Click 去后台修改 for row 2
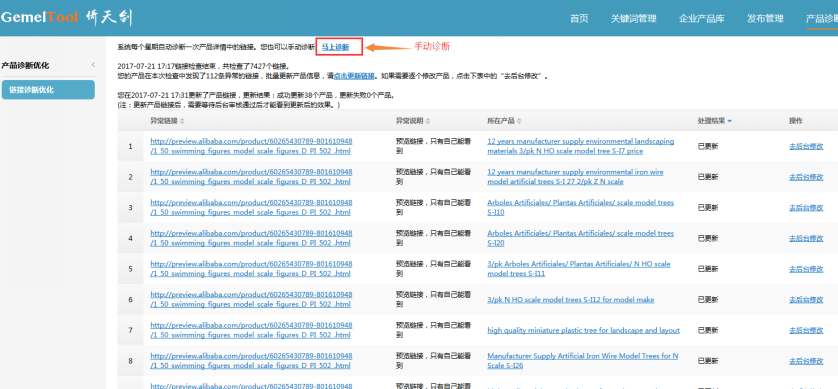Screen dimensions: 838x389 click(806, 177)
